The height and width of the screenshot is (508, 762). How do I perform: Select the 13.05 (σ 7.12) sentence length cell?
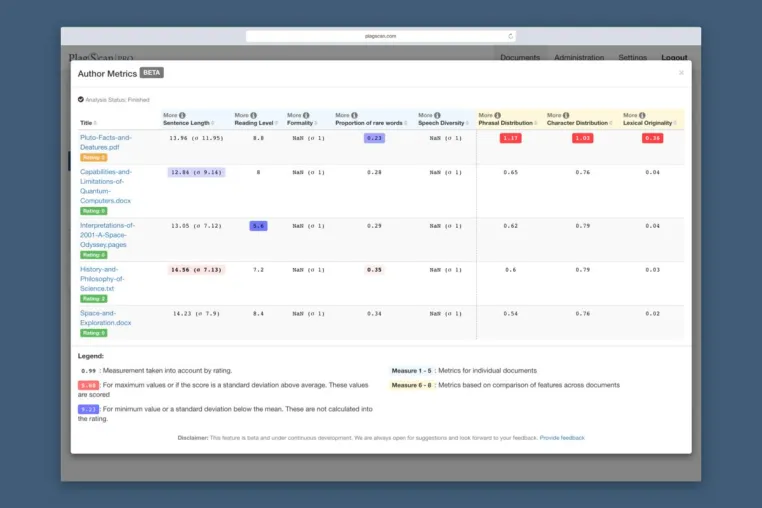click(196, 226)
